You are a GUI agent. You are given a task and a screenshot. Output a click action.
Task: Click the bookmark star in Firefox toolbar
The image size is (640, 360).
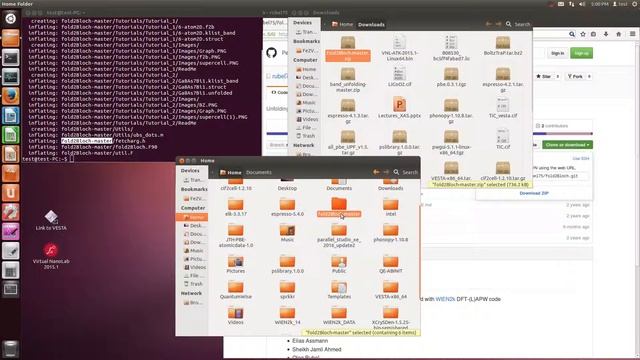[583, 34]
